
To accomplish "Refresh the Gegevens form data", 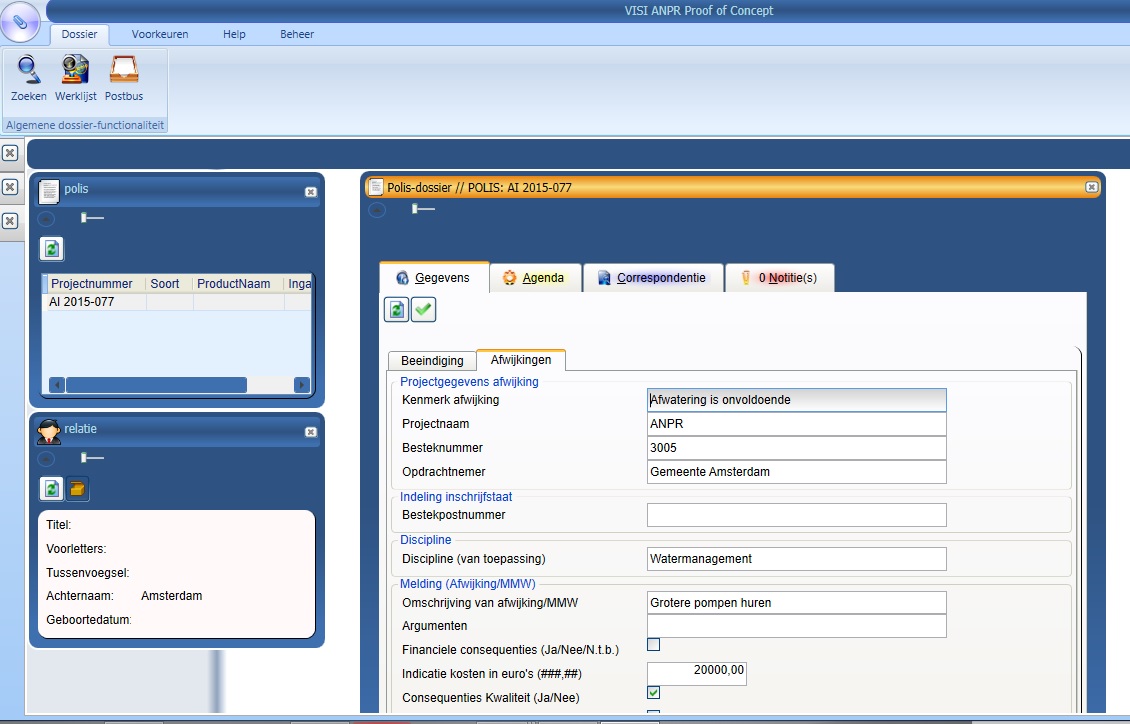I will tap(396, 310).
